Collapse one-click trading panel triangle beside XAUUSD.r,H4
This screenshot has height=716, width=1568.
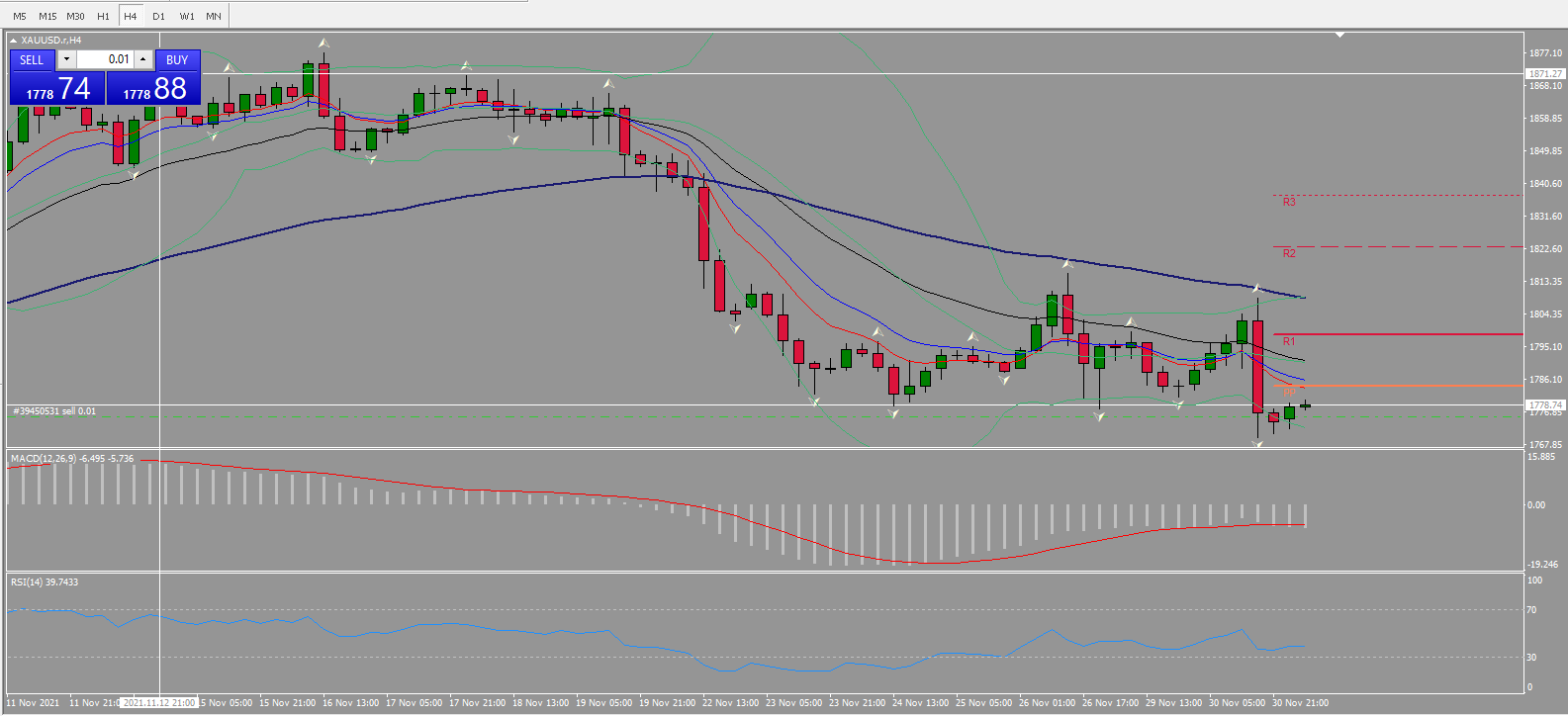tap(14, 41)
